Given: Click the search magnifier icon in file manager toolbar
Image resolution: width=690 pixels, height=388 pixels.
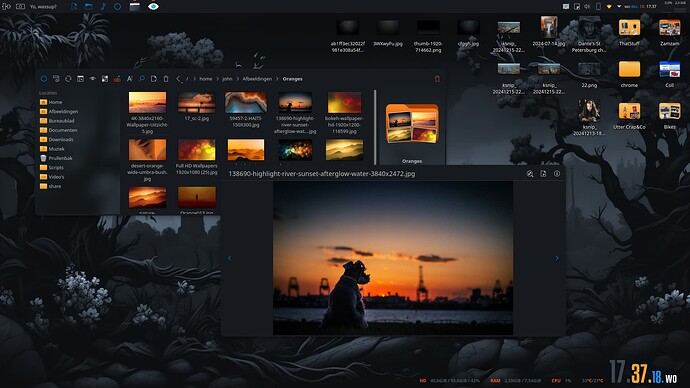Looking at the screenshot, I should (142, 79).
